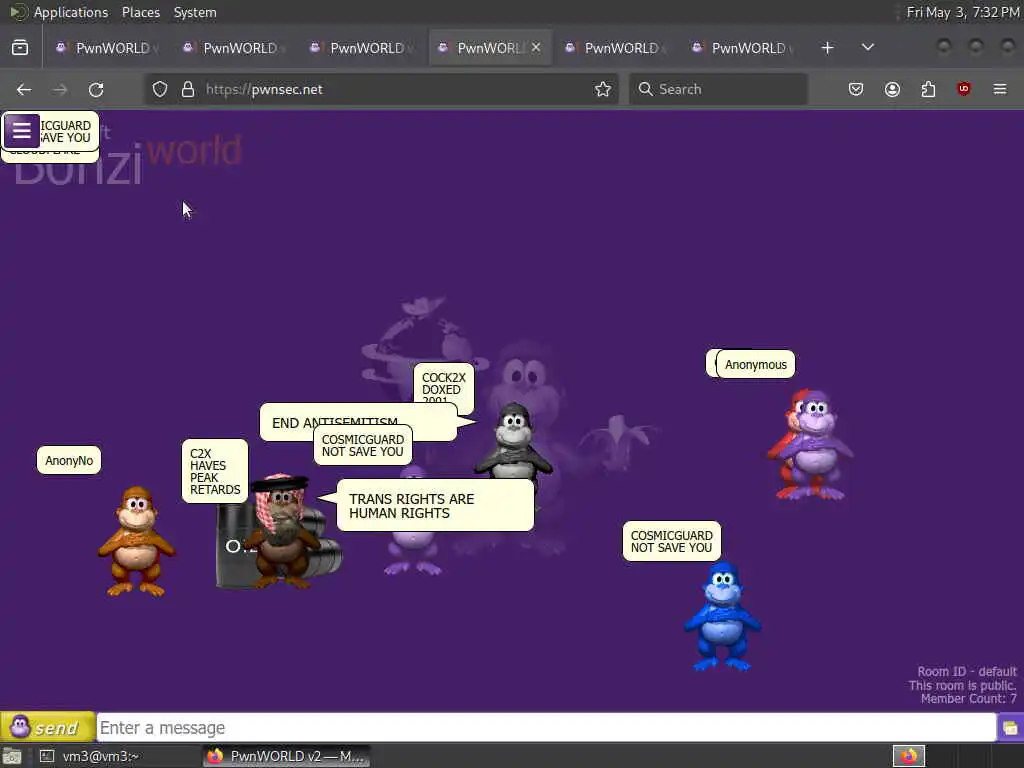Click the black gorilla character
This screenshot has height=768, width=1024.
pos(514,441)
